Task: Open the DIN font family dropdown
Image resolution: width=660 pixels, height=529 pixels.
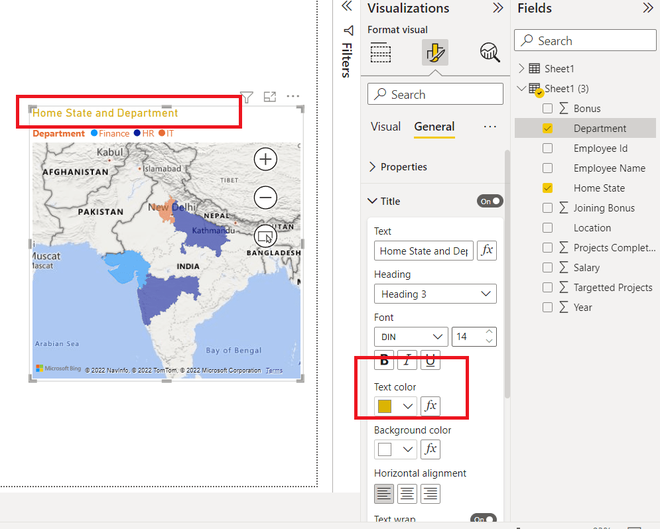Action: coord(411,337)
